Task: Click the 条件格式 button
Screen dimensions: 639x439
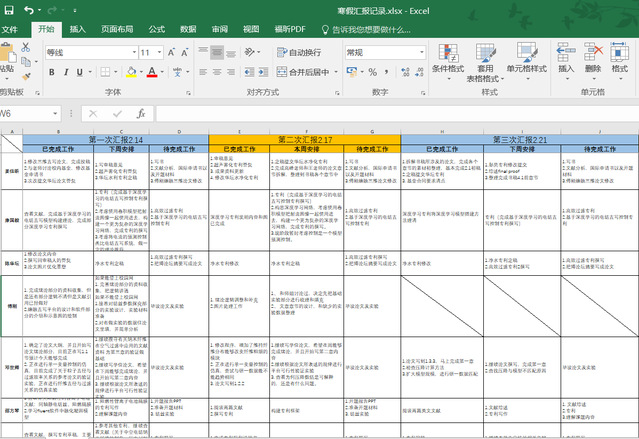Action: [x=447, y=58]
